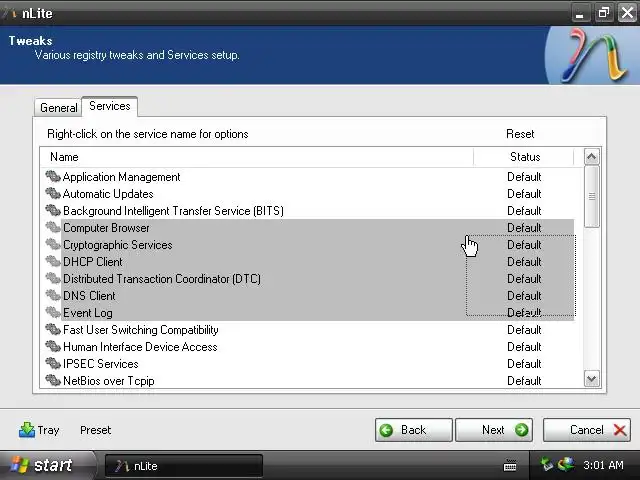Click the gear icon beside Computer Browser
This screenshot has height=480, width=640.
pos(53,228)
